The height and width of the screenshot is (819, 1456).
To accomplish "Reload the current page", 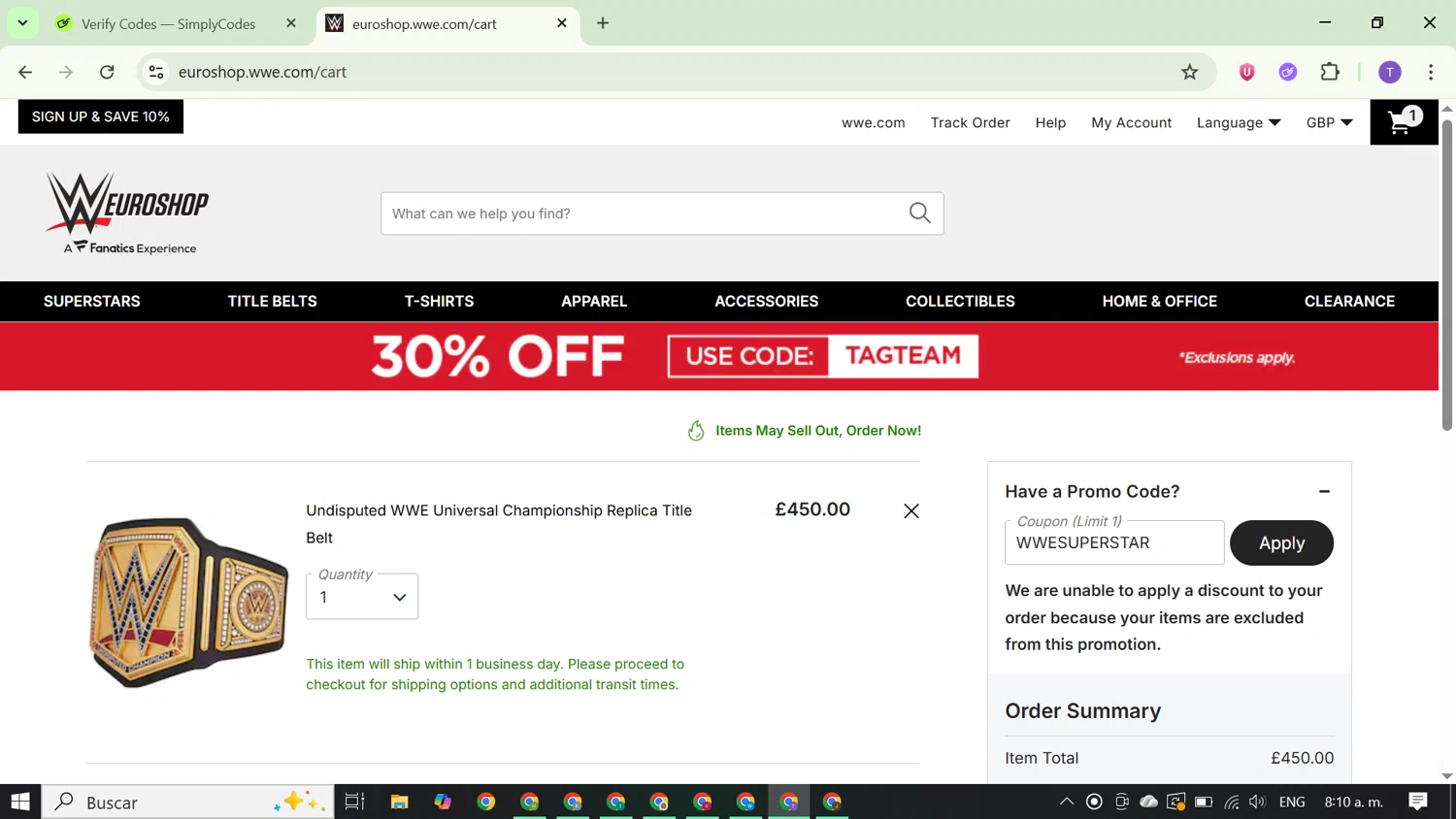I will pos(107,72).
